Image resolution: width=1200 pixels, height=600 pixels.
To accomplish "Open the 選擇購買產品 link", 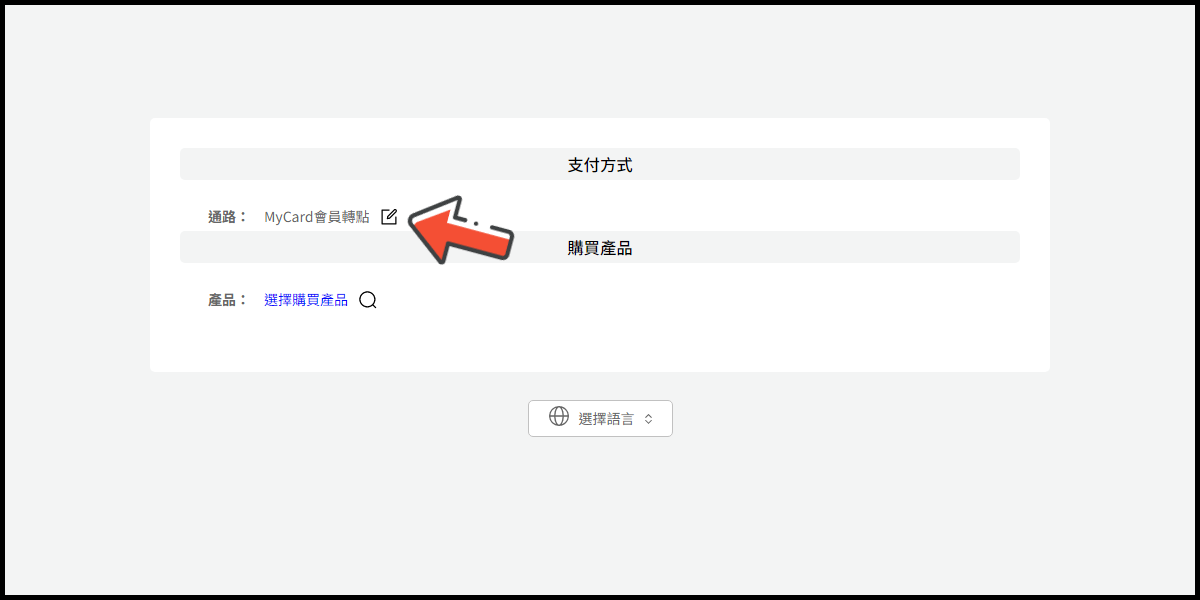I will click(x=306, y=300).
